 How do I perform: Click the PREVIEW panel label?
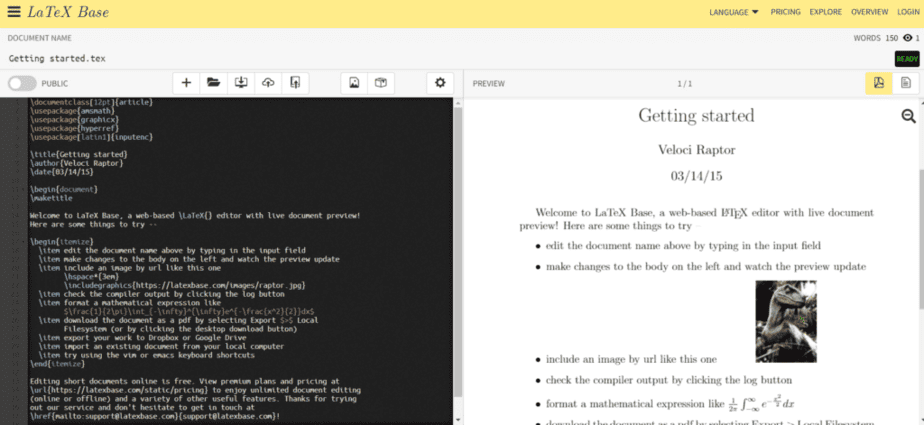click(x=489, y=84)
